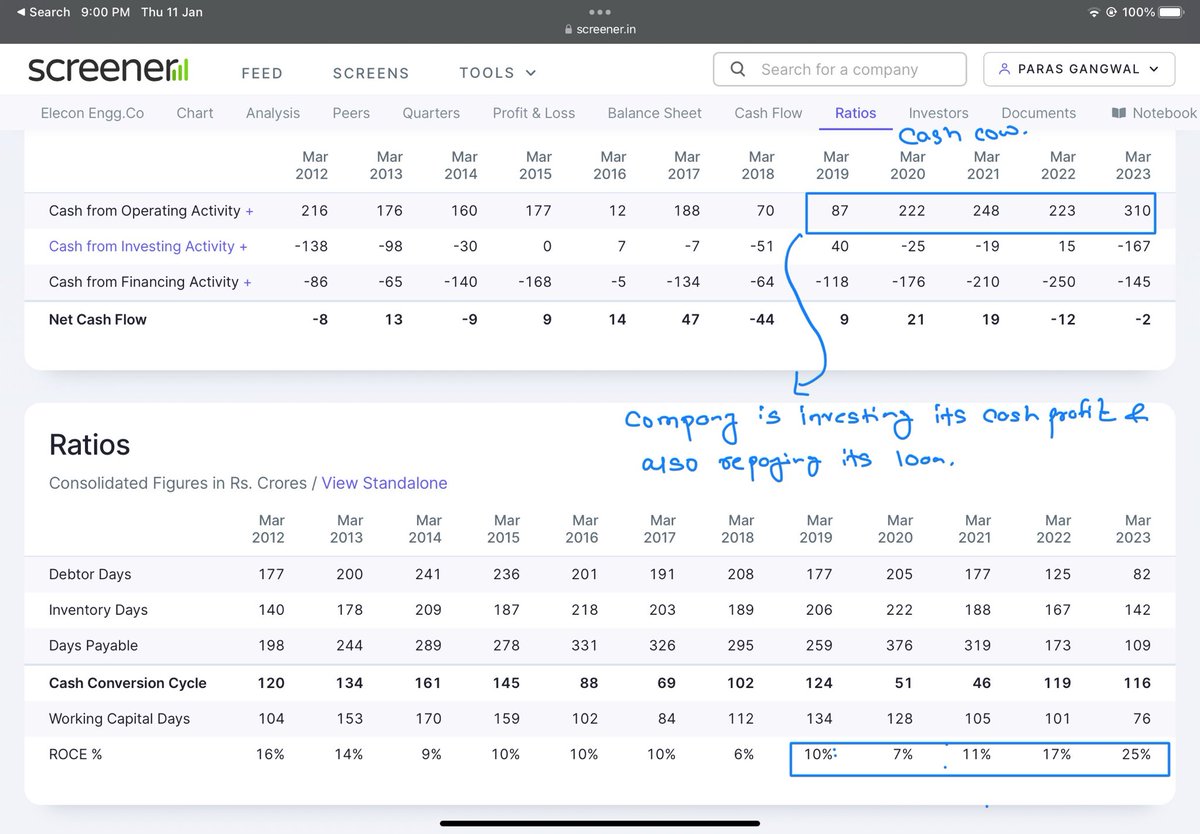Screen dimensions: 1200x834
Task: Open the Feed menu
Action: point(262,73)
